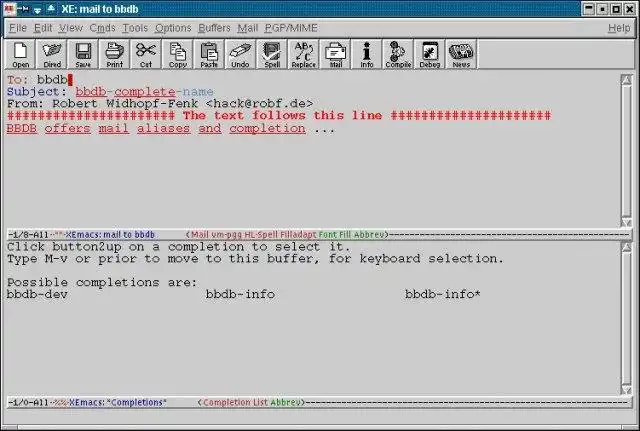Click the 'text follows this line' separator
The image size is (640, 431).
click(279, 116)
